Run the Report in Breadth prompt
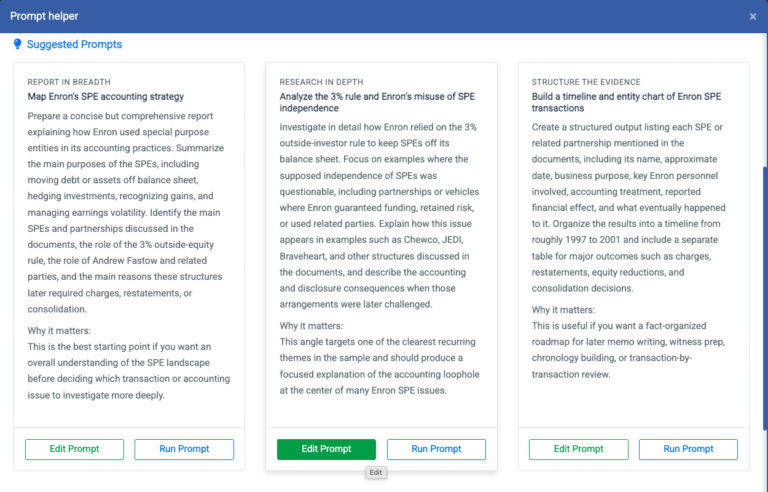The image size is (768, 492). tap(184, 449)
